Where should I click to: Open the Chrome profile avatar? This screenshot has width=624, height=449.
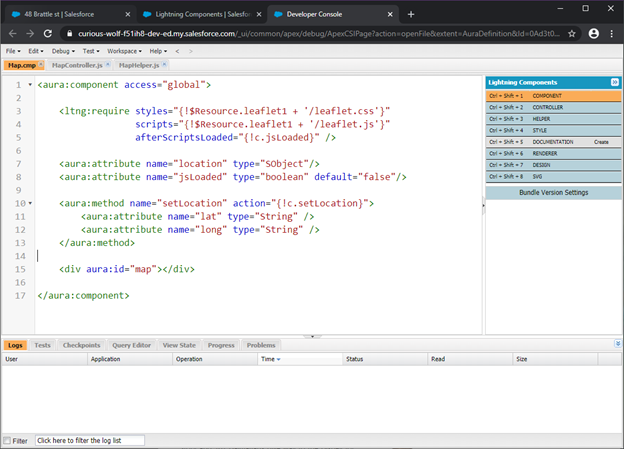click(593, 34)
